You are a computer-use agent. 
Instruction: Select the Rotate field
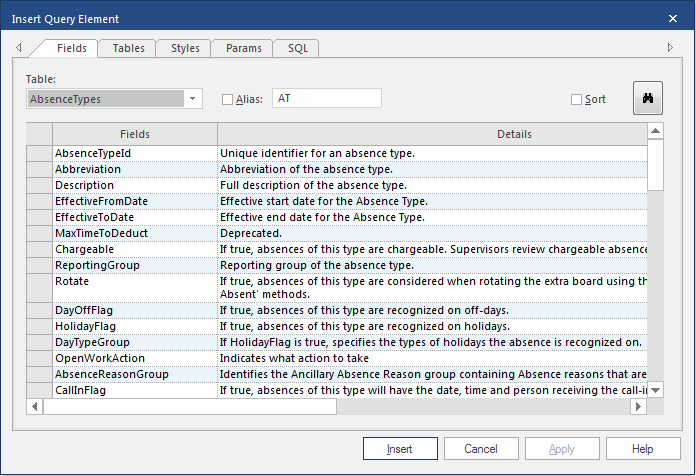[x=135, y=288]
